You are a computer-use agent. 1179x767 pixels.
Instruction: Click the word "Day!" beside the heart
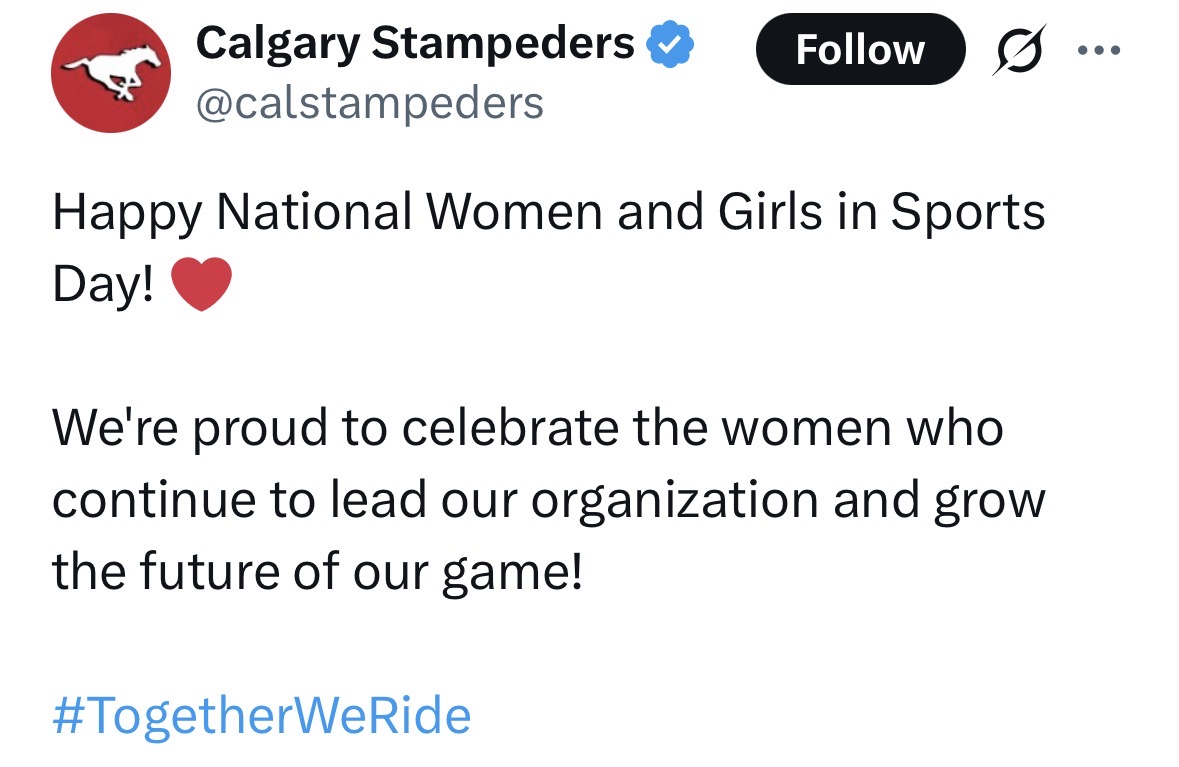pos(104,285)
